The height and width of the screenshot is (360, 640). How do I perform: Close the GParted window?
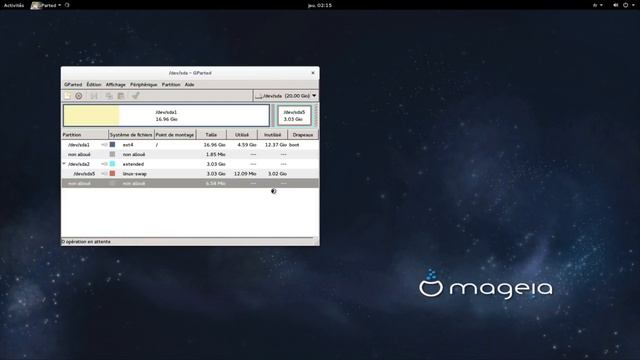click(313, 73)
